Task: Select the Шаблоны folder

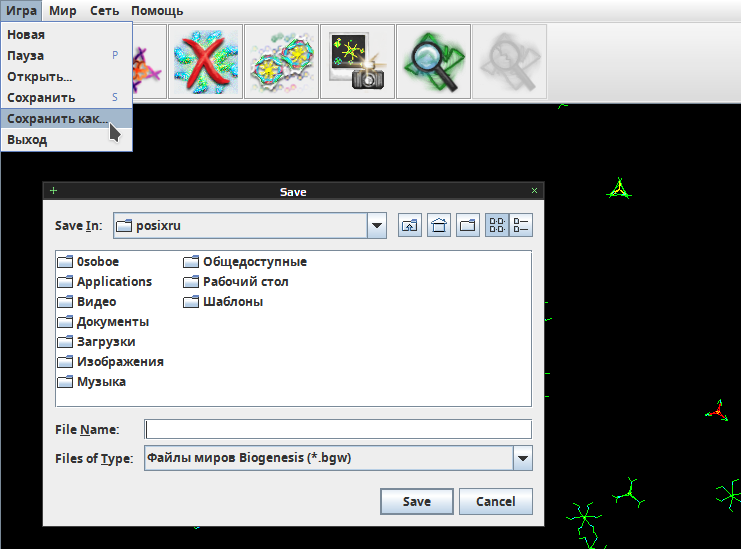Action: [223, 301]
